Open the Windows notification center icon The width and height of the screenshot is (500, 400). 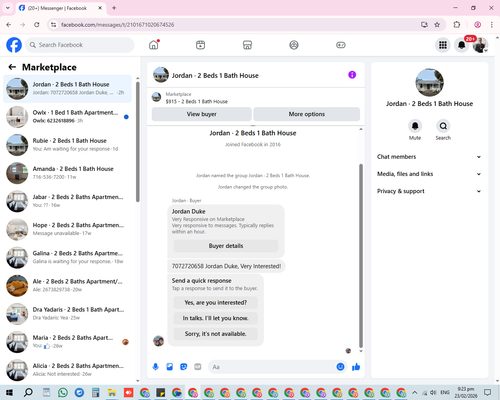tap(488, 392)
